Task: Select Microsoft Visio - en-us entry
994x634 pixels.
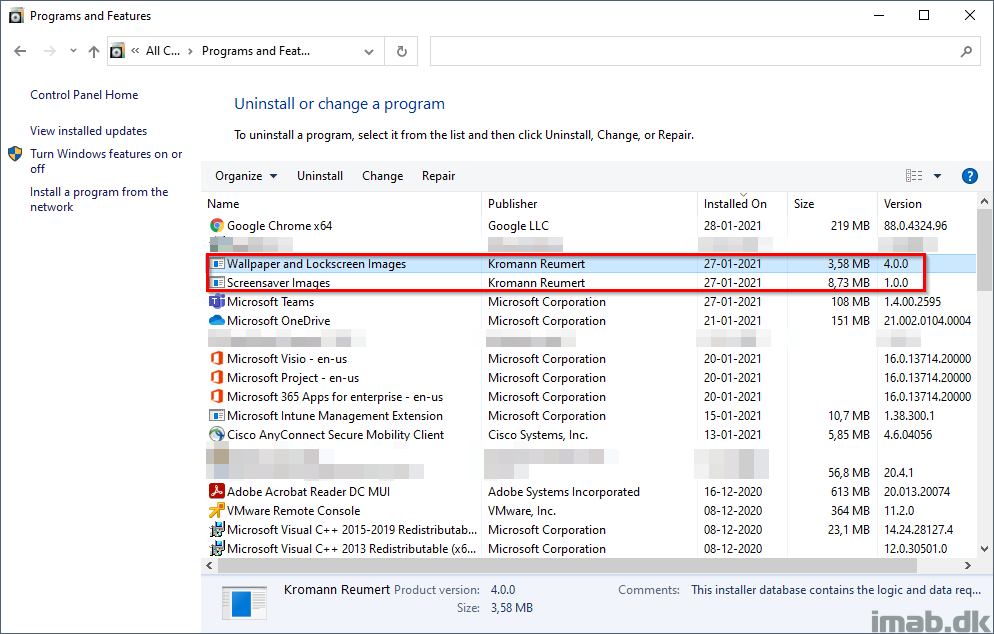Action: click(x=287, y=359)
